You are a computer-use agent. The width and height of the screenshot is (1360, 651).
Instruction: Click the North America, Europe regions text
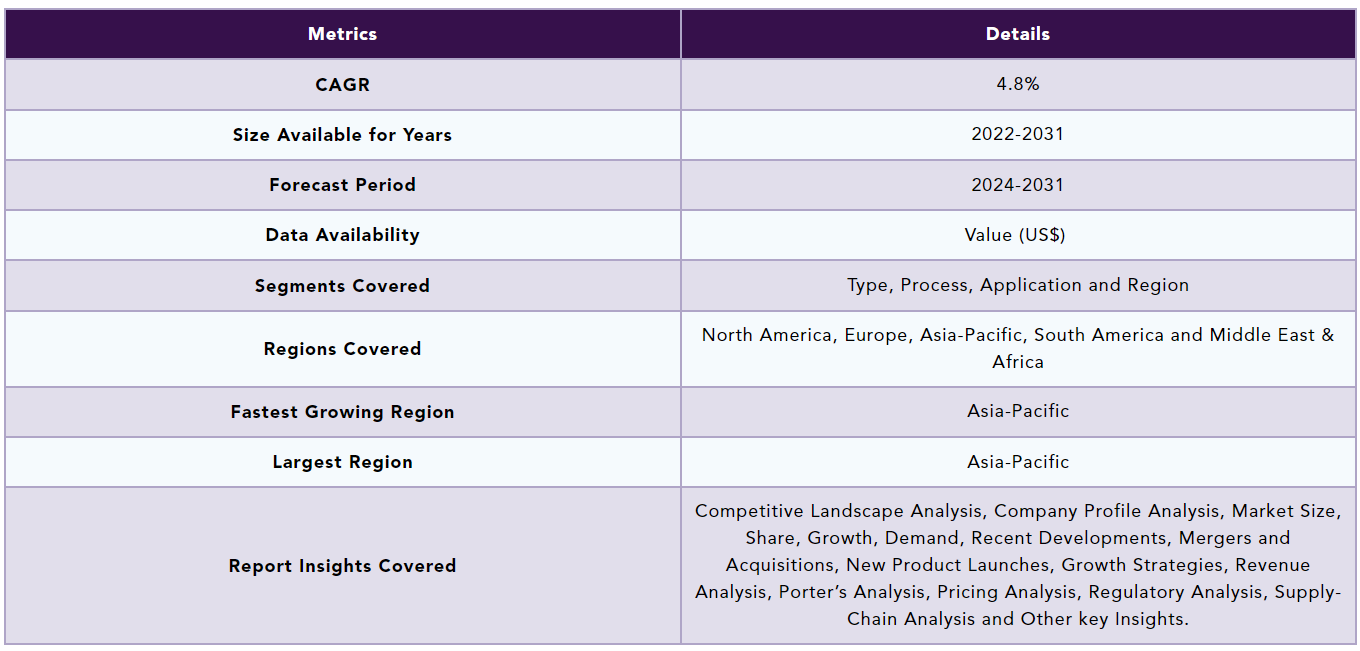click(x=1018, y=348)
